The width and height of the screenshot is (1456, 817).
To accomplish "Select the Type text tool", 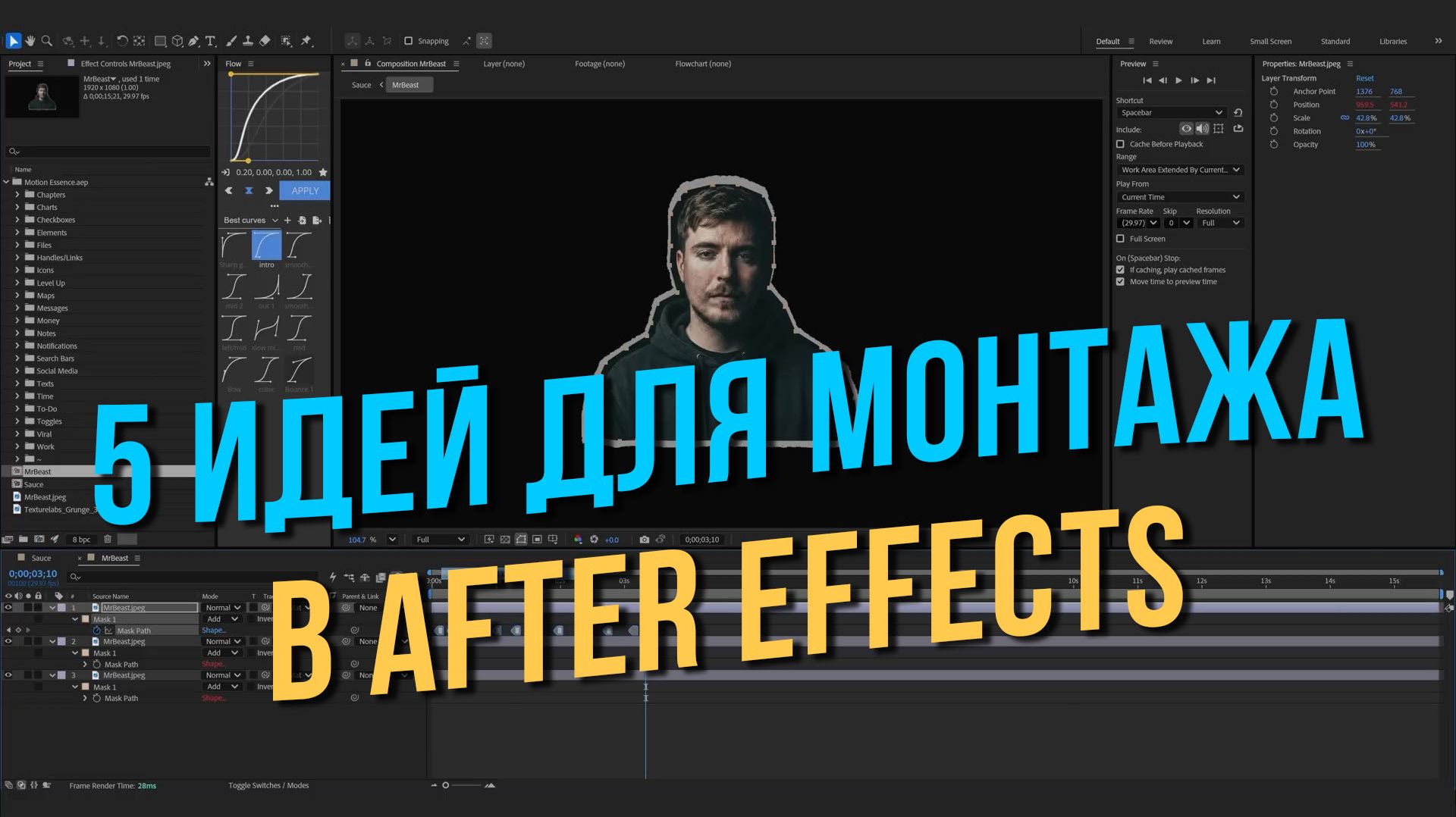I will [211, 41].
